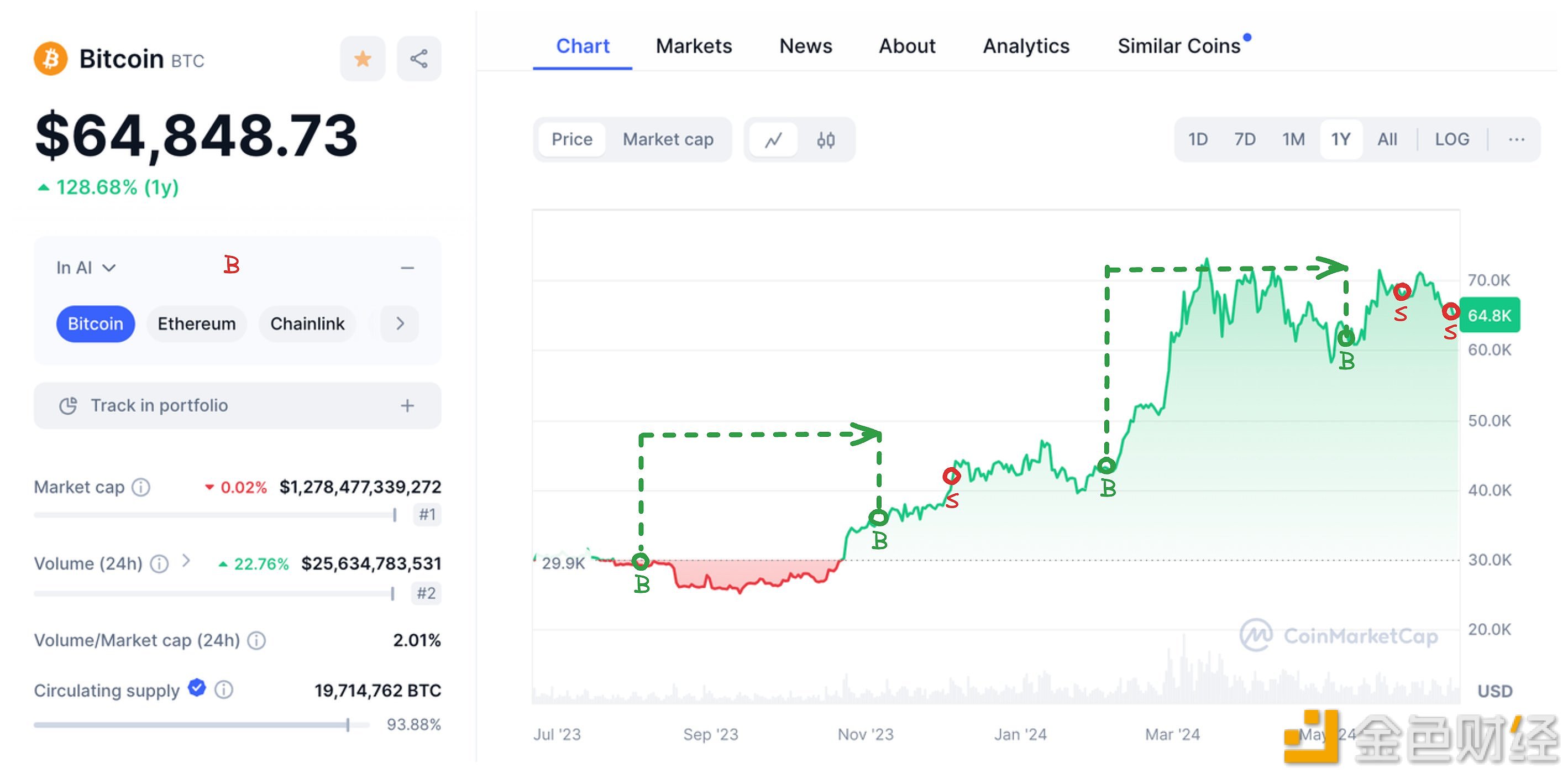Viewport: 1568px width, 773px height.
Task: Open the Markets tab
Action: 694,46
